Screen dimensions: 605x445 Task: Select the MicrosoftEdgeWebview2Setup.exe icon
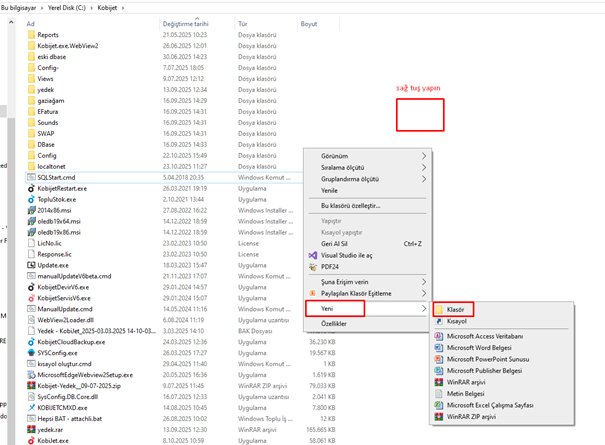pyautogui.click(x=31, y=375)
